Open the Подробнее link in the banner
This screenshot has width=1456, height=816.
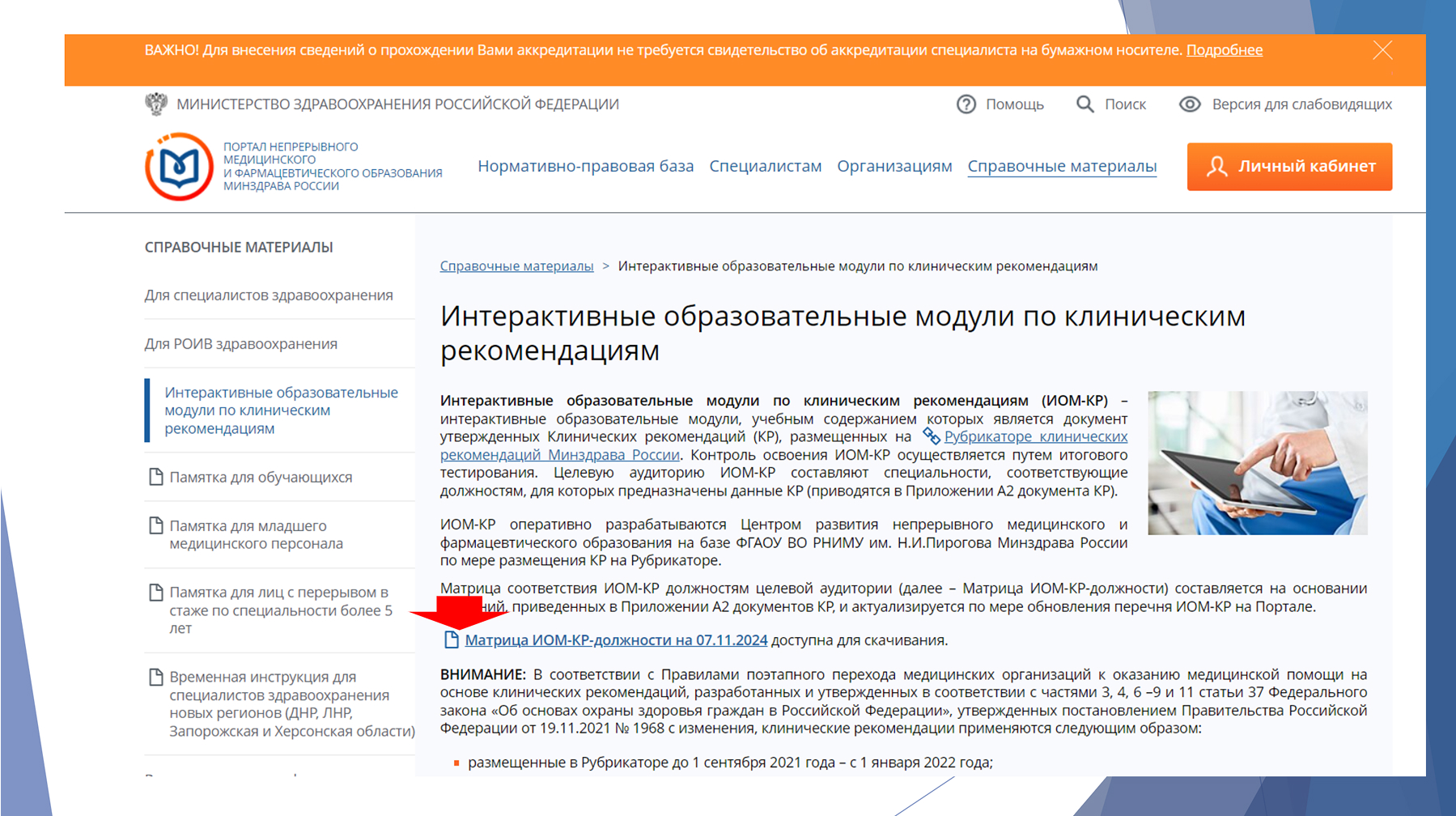point(1224,50)
